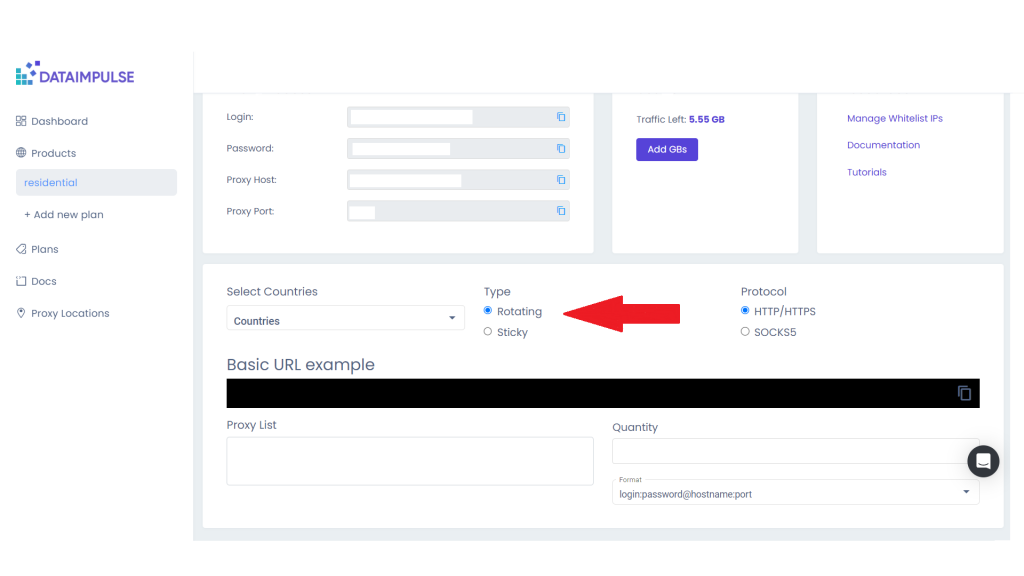
Task: Click the Add GBs button
Action: point(667,150)
